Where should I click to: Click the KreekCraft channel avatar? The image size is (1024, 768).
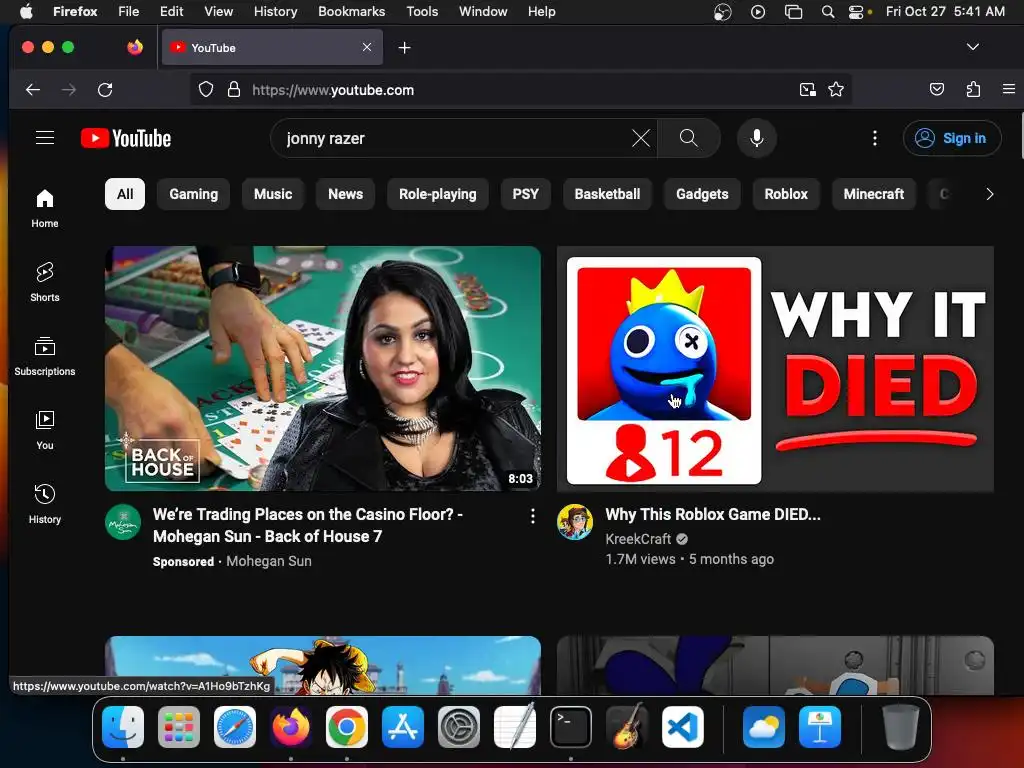pyautogui.click(x=575, y=522)
